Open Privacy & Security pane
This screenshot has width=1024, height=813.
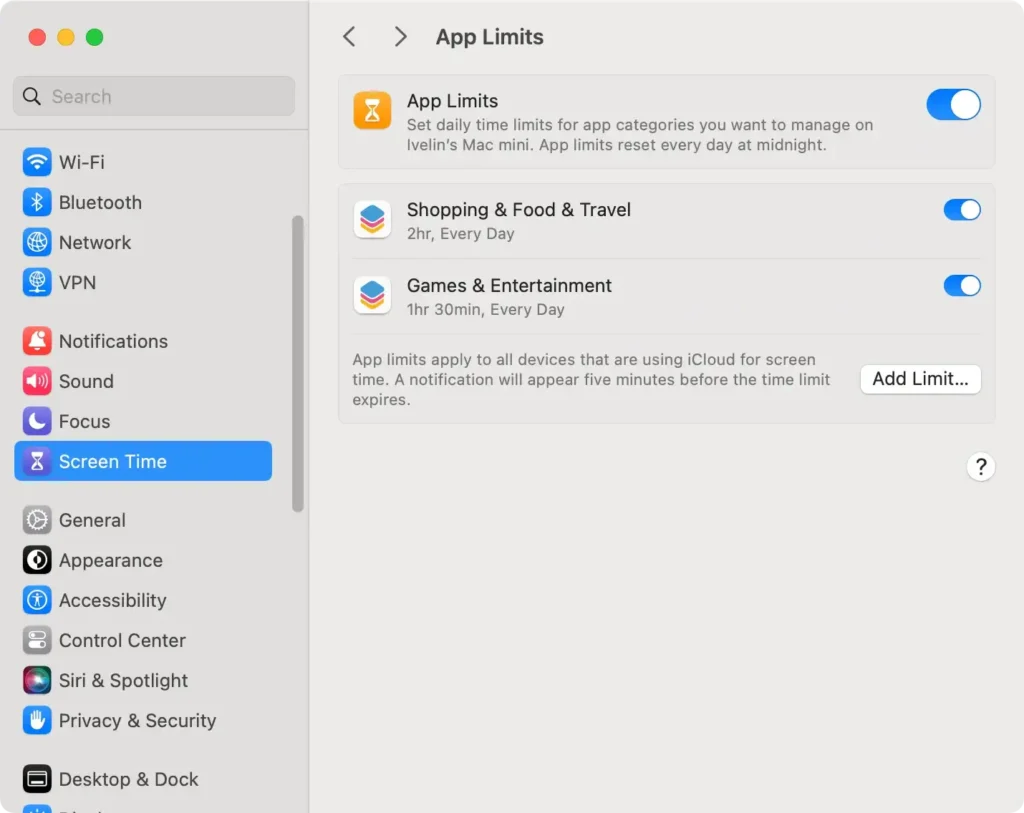[x=137, y=720]
